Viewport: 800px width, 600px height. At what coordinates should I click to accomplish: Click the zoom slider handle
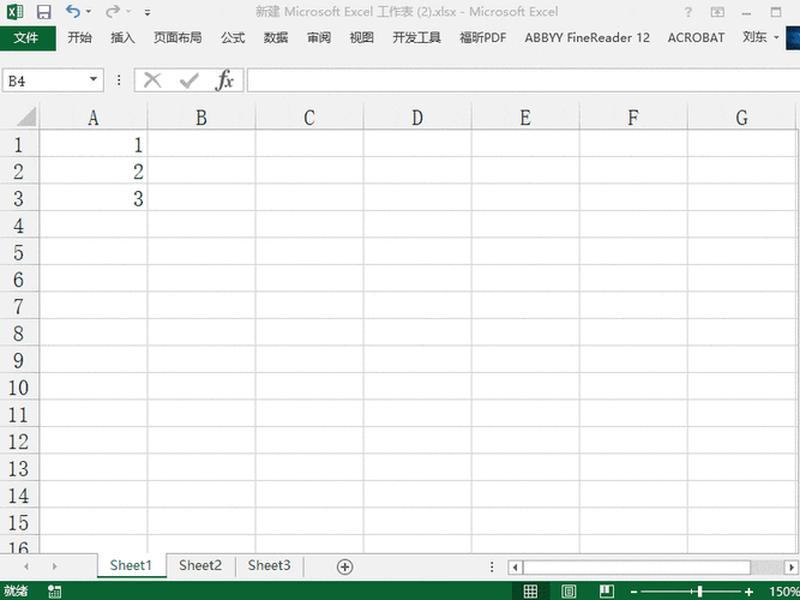[x=700, y=591]
